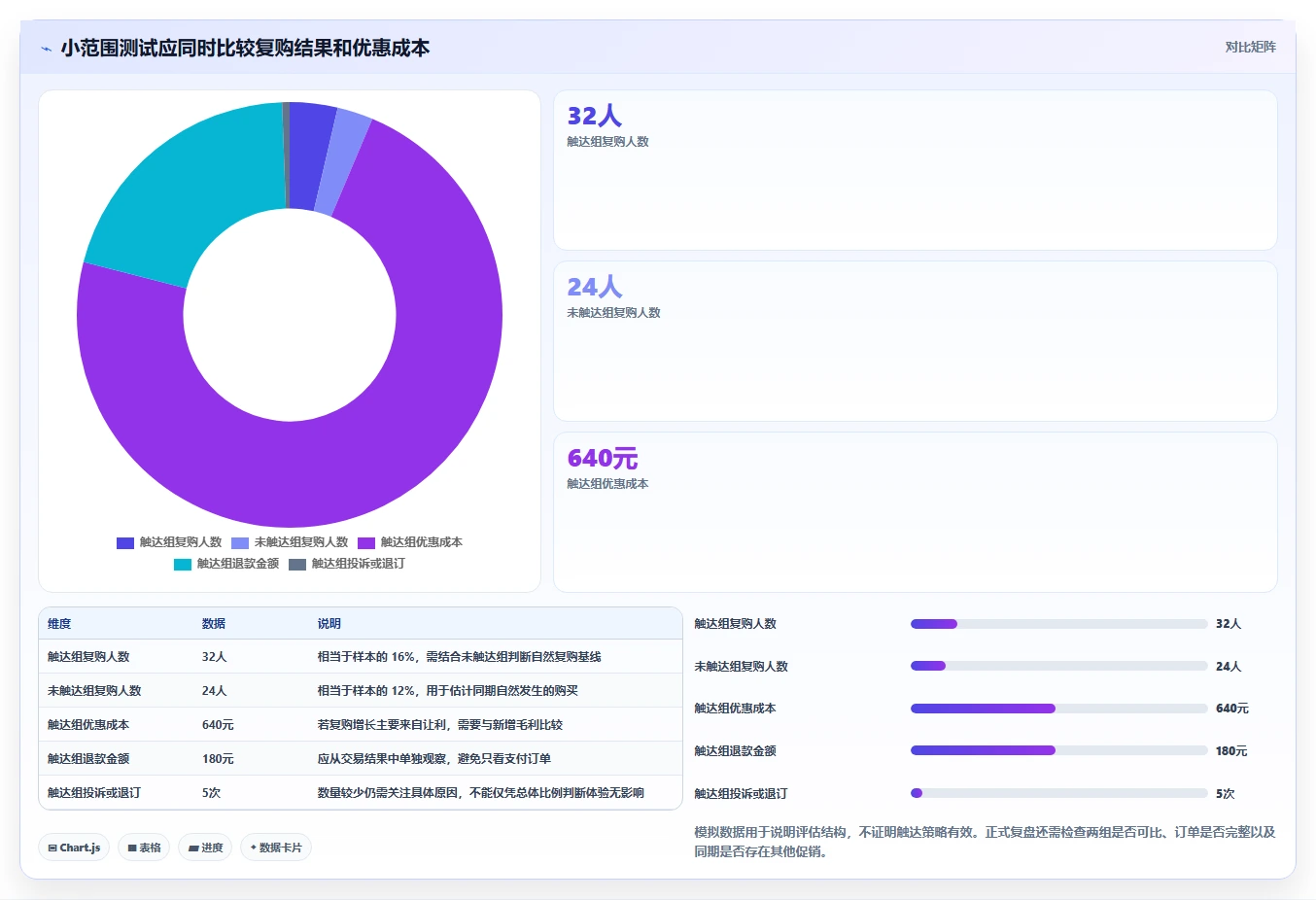
Task: Click note starting 若复购增长主要来自让利
Action: click(440, 725)
